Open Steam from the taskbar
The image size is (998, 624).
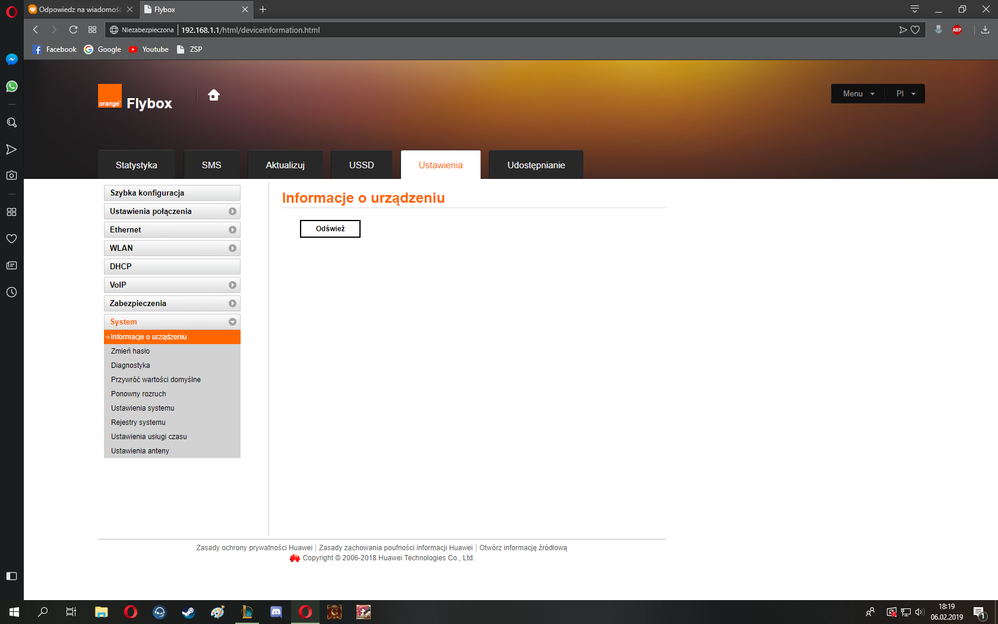[x=188, y=612]
